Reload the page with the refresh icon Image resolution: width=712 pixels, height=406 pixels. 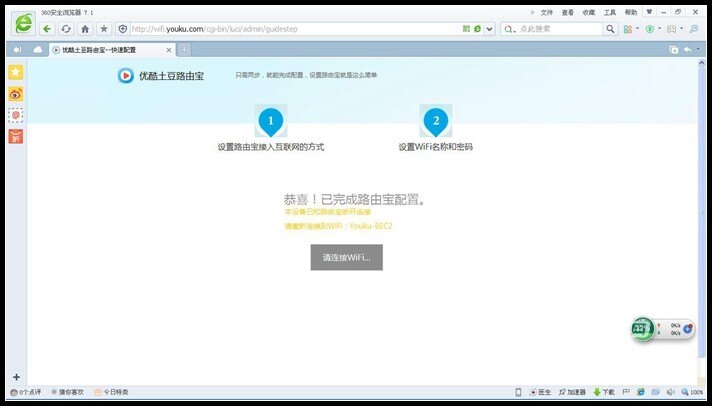coord(66,29)
